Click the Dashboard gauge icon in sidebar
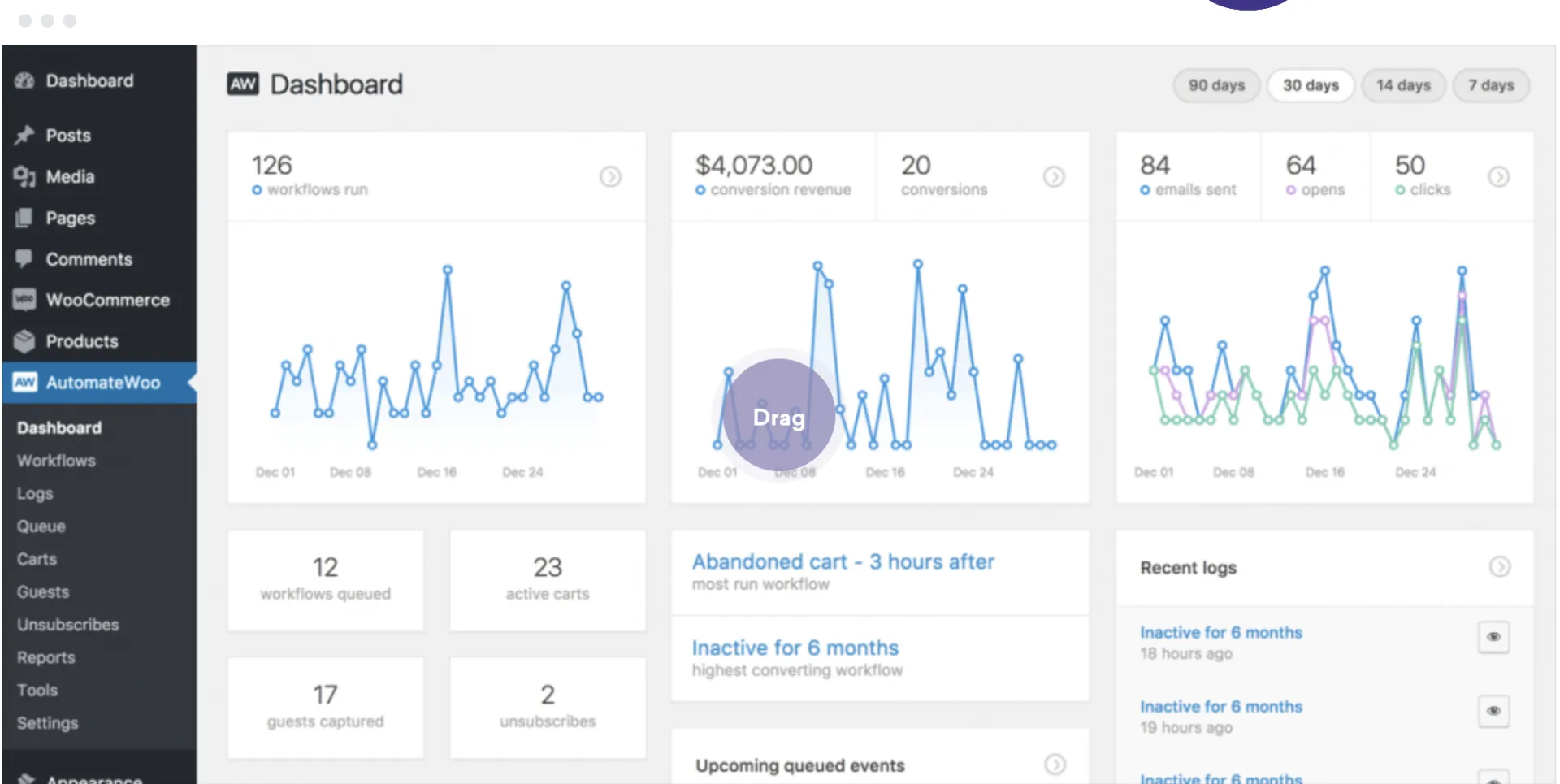1560x784 pixels. pyautogui.click(x=24, y=80)
